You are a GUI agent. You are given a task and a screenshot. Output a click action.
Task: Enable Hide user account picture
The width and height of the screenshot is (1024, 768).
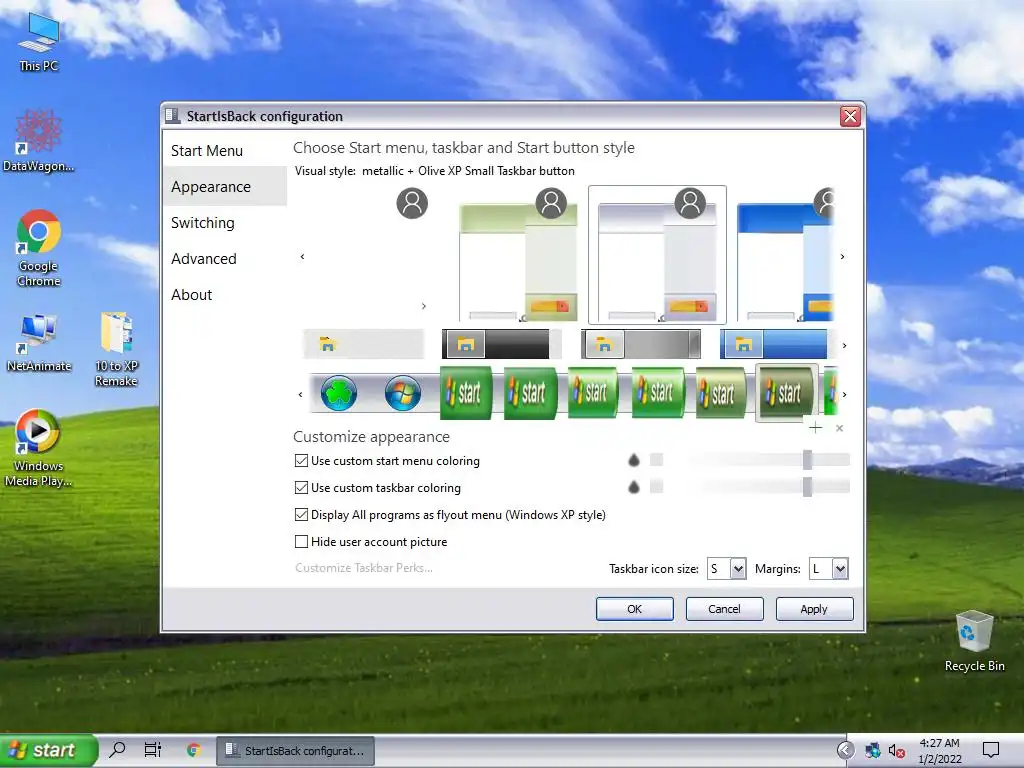pos(301,541)
